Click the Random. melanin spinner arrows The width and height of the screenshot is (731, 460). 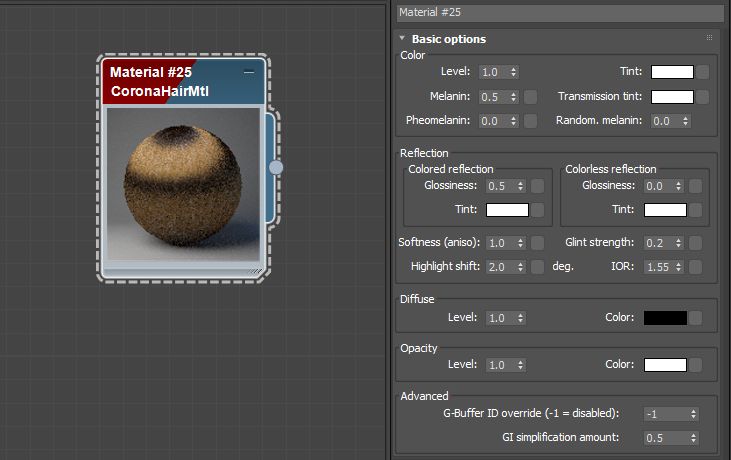685,121
